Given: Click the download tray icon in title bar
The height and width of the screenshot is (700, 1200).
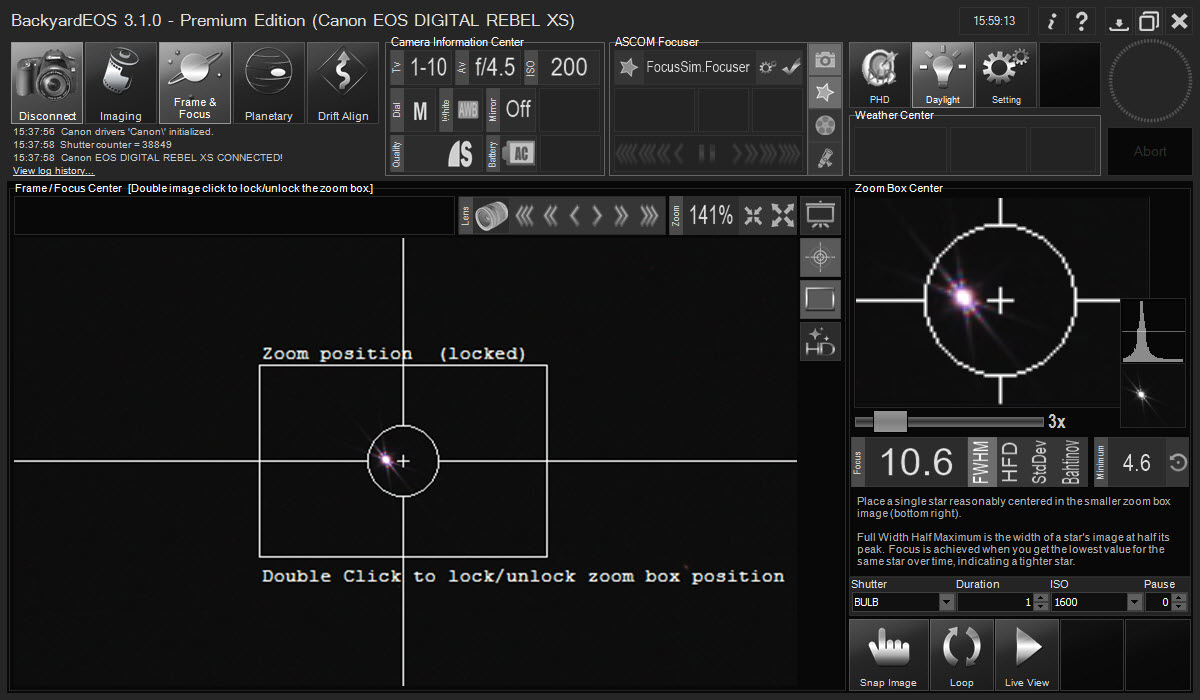Looking at the screenshot, I should (x=1120, y=22).
